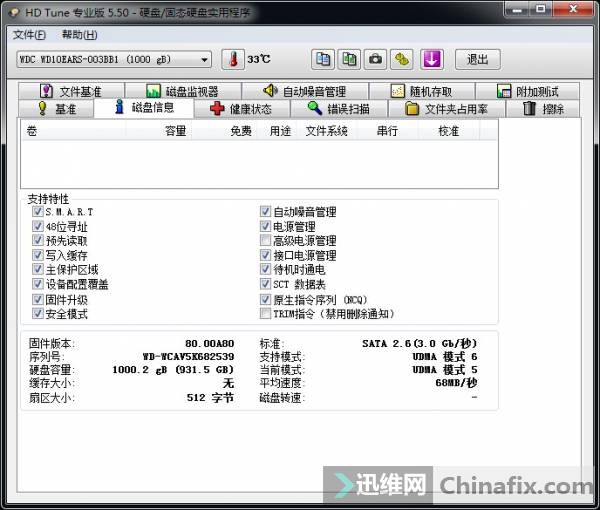Minimize the HD Tune window
This screenshot has width=600, height=510.
(517, 9)
